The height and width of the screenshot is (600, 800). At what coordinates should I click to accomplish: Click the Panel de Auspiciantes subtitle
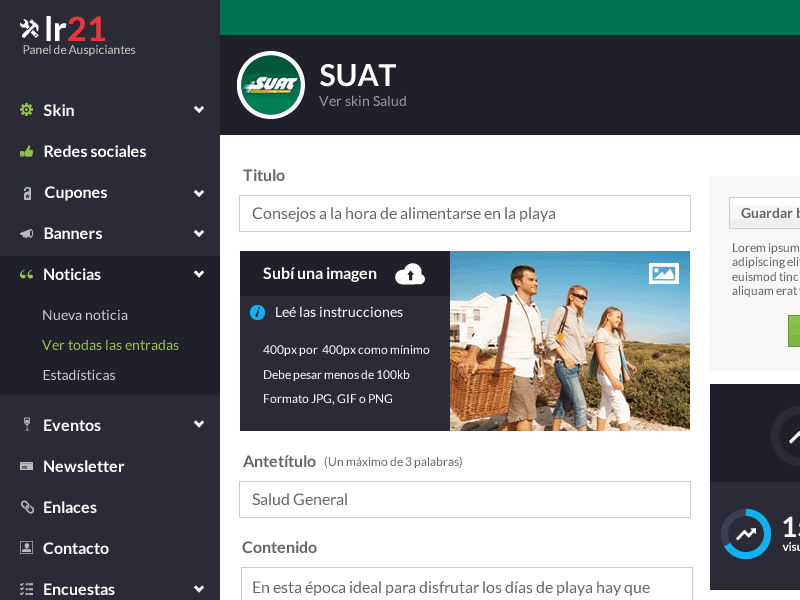pos(79,50)
